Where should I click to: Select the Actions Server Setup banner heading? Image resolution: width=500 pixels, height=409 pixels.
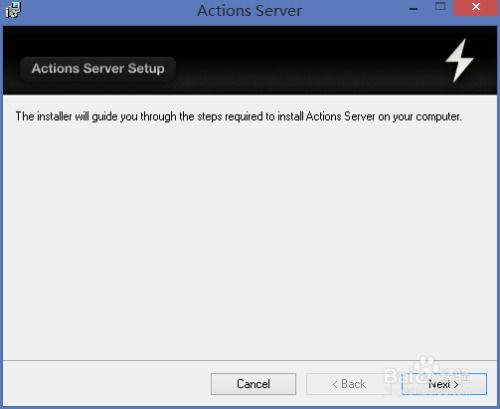coord(98,69)
